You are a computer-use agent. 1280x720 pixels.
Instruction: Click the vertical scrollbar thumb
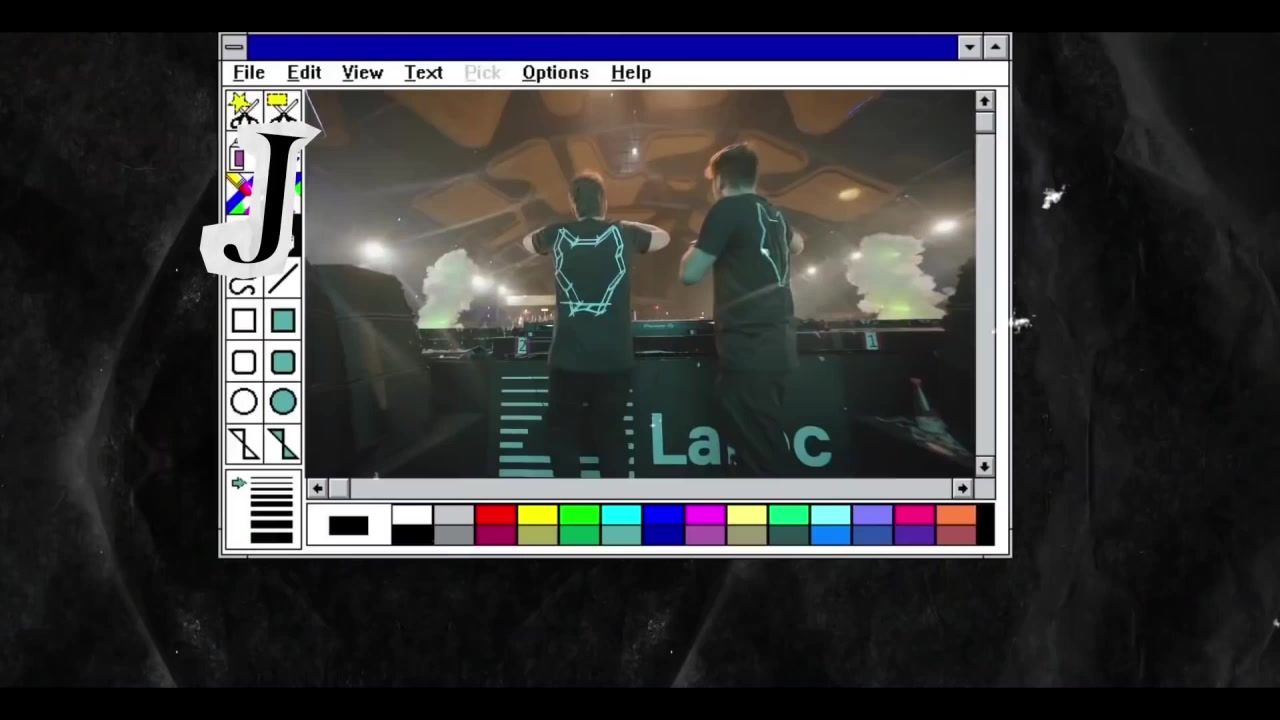985,122
